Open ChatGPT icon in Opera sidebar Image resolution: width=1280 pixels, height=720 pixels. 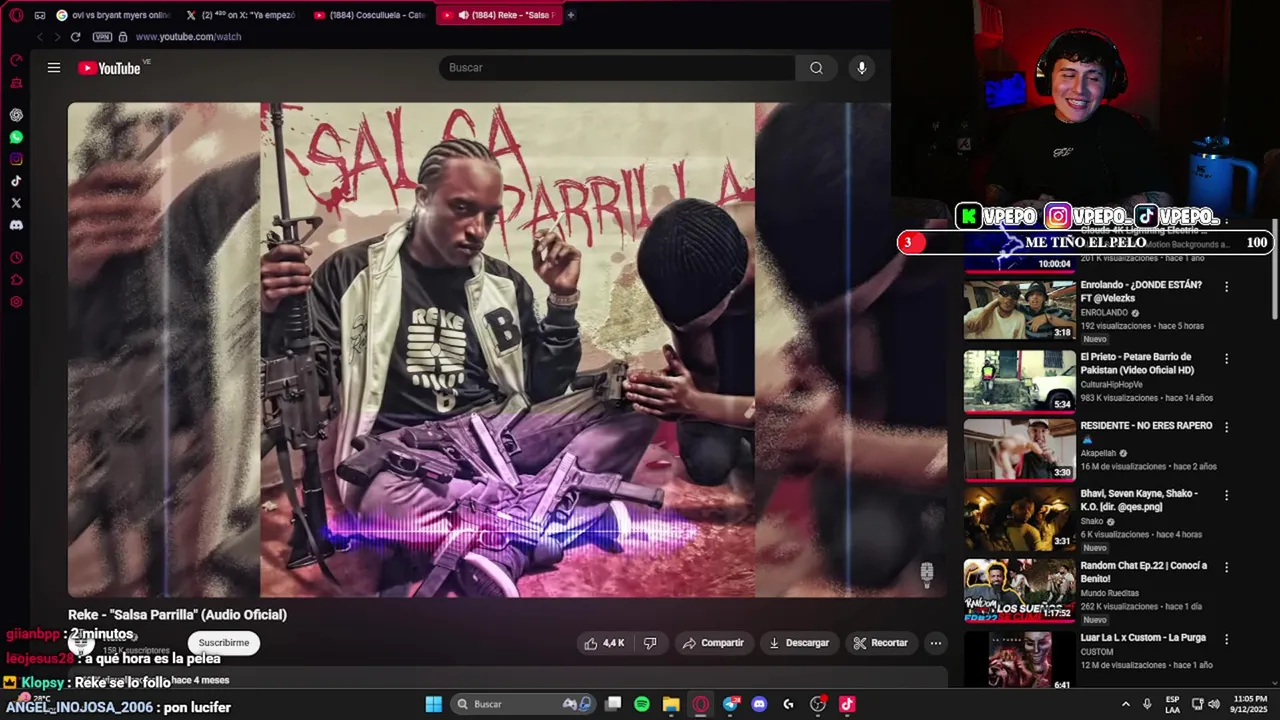[16, 115]
